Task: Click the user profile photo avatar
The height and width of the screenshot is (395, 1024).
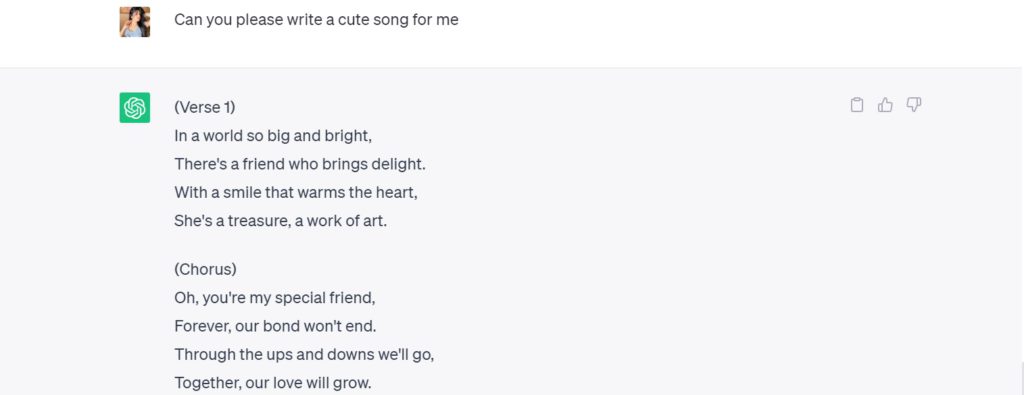Action: [135, 22]
